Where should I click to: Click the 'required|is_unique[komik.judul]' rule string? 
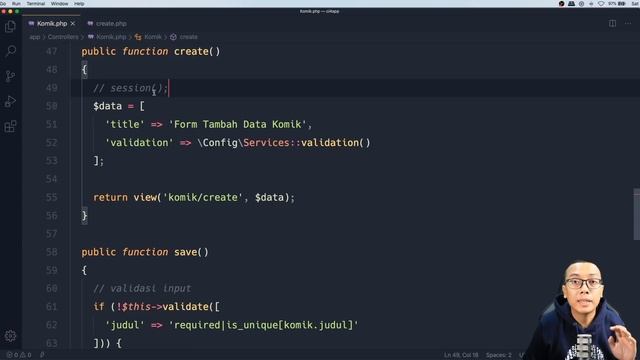pos(264,325)
